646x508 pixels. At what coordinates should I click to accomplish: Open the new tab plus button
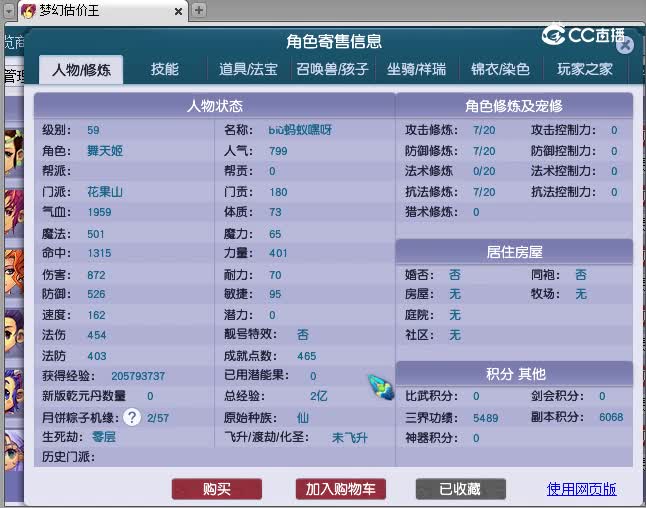point(199,10)
